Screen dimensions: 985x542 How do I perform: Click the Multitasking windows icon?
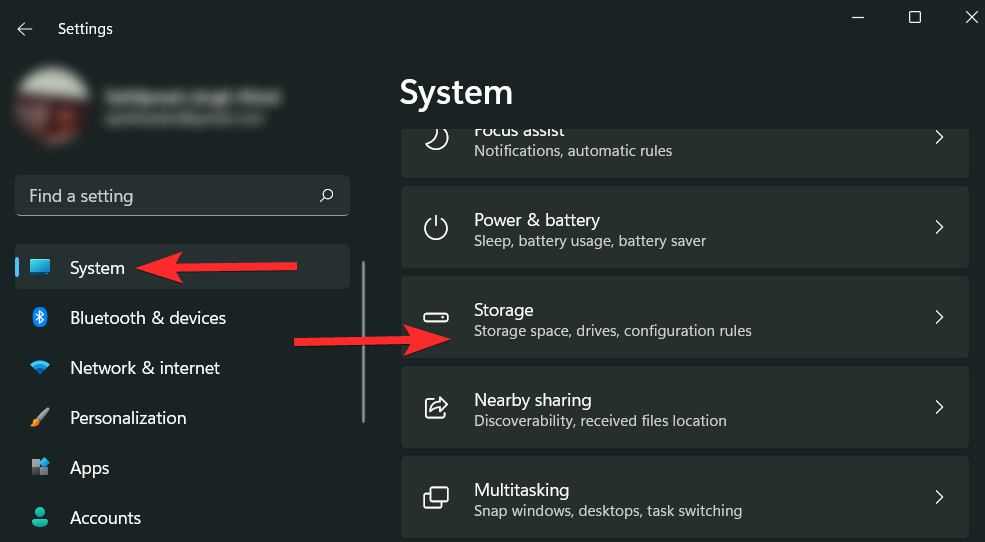[x=436, y=498]
